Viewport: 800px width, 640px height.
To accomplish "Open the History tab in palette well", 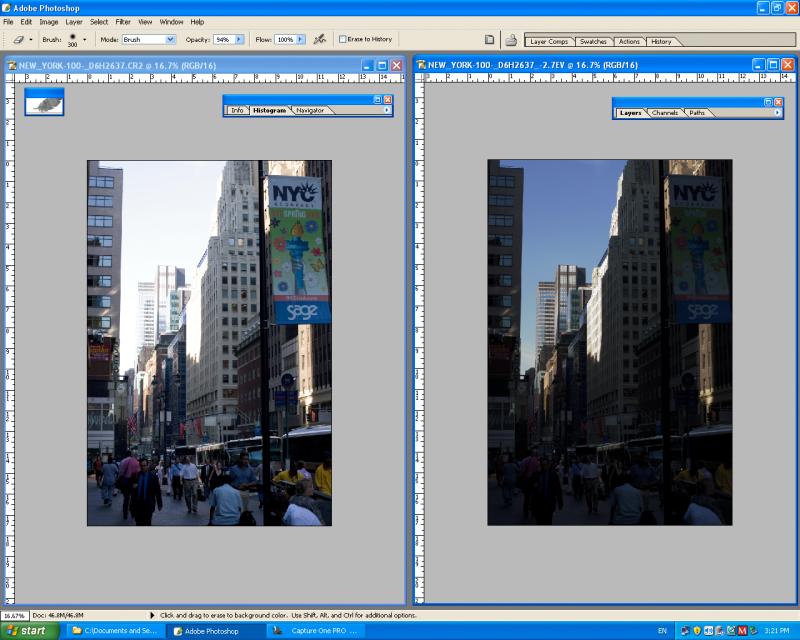I will pos(661,42).
